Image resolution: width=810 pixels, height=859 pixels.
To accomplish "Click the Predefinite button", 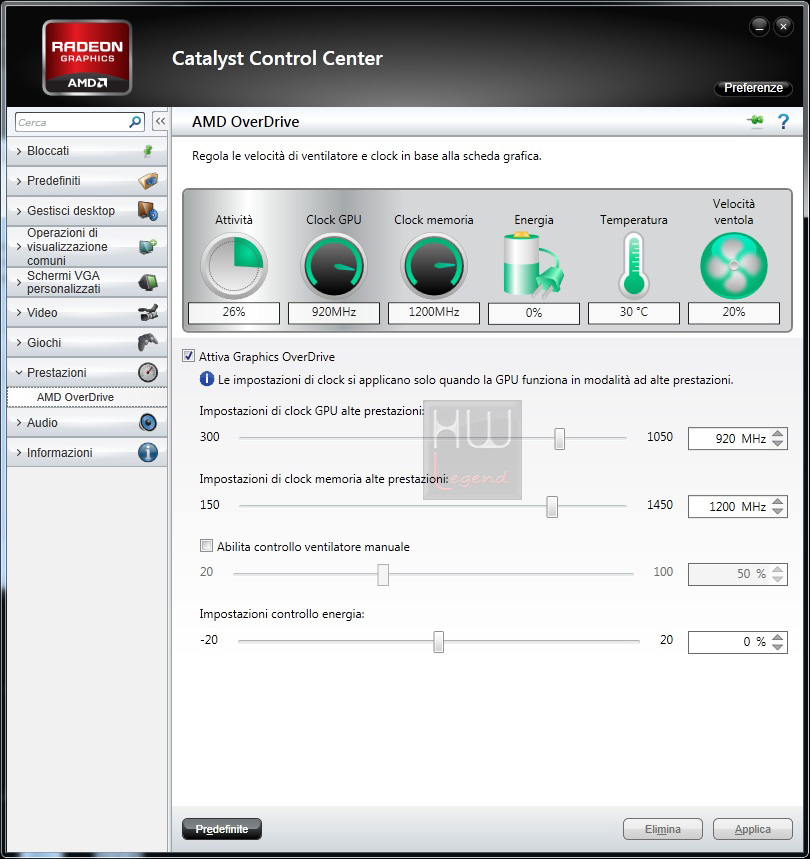I will coord(222,829).
